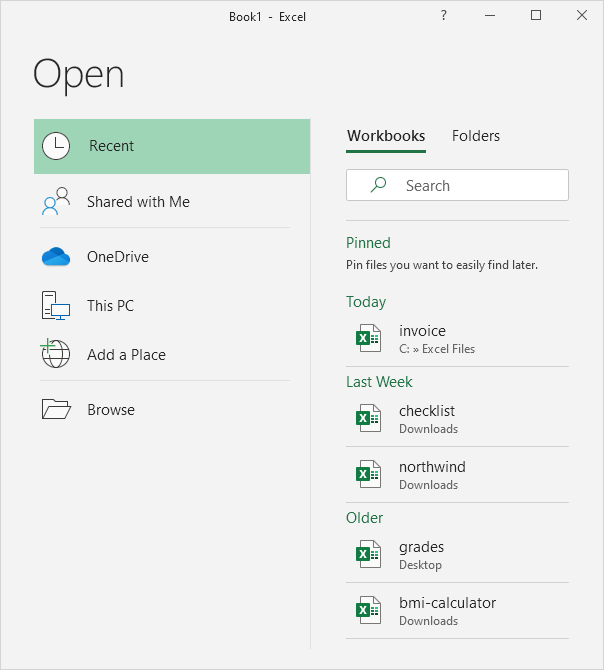
Task: Select the OneDrive label in the sidebar
Action: pyautogui.click(x=118, y=257)
